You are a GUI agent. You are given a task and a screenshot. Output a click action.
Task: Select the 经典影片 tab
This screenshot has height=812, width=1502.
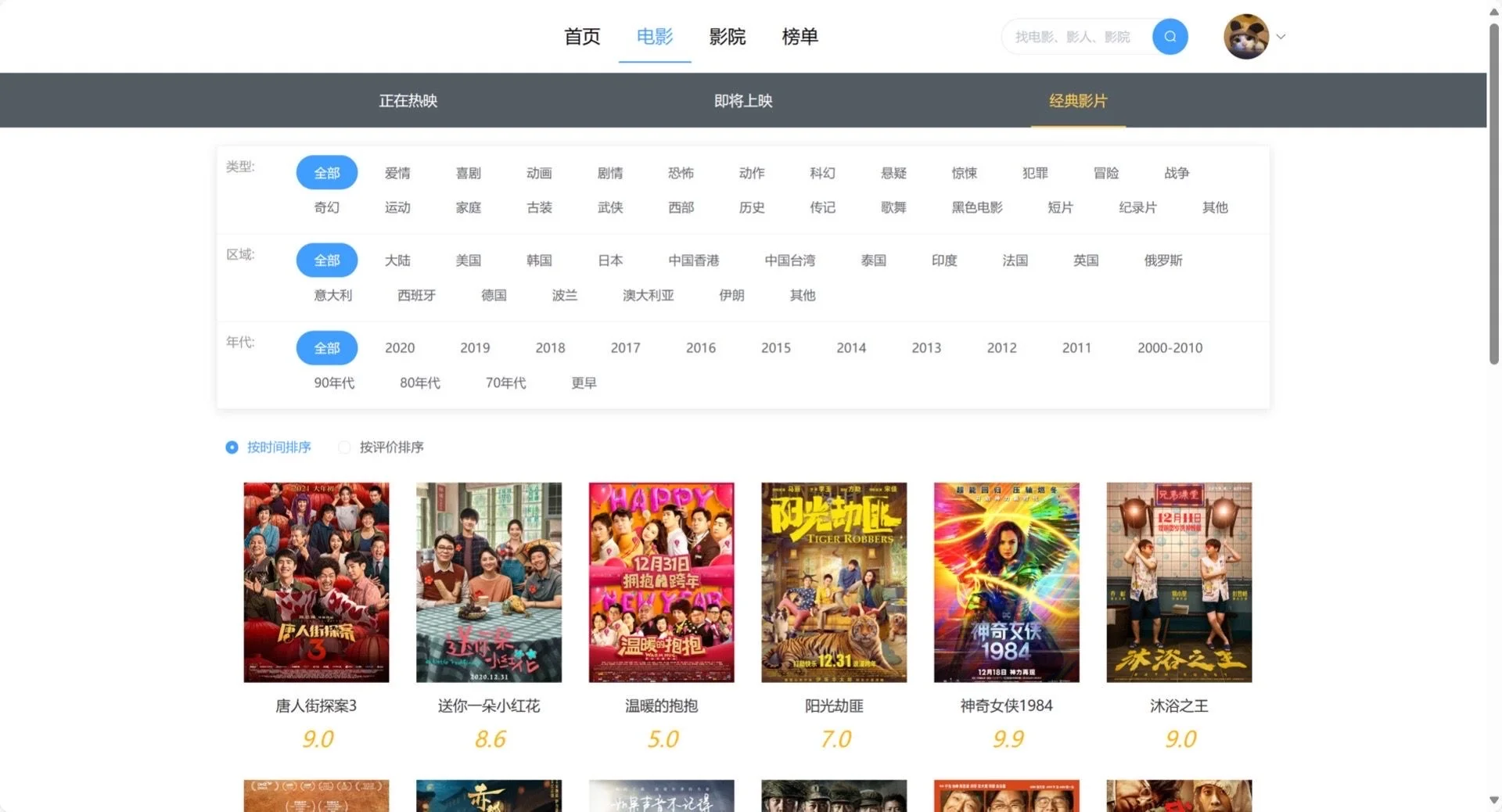coord(1078,101)
